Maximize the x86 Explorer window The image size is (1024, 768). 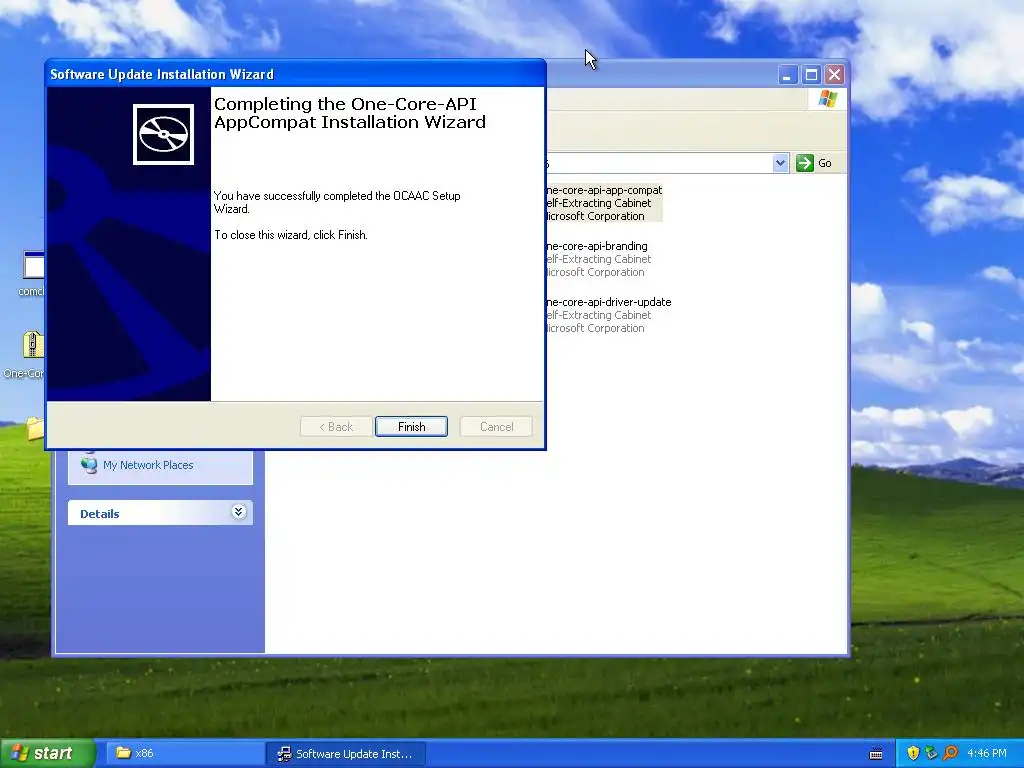point(811,75)
